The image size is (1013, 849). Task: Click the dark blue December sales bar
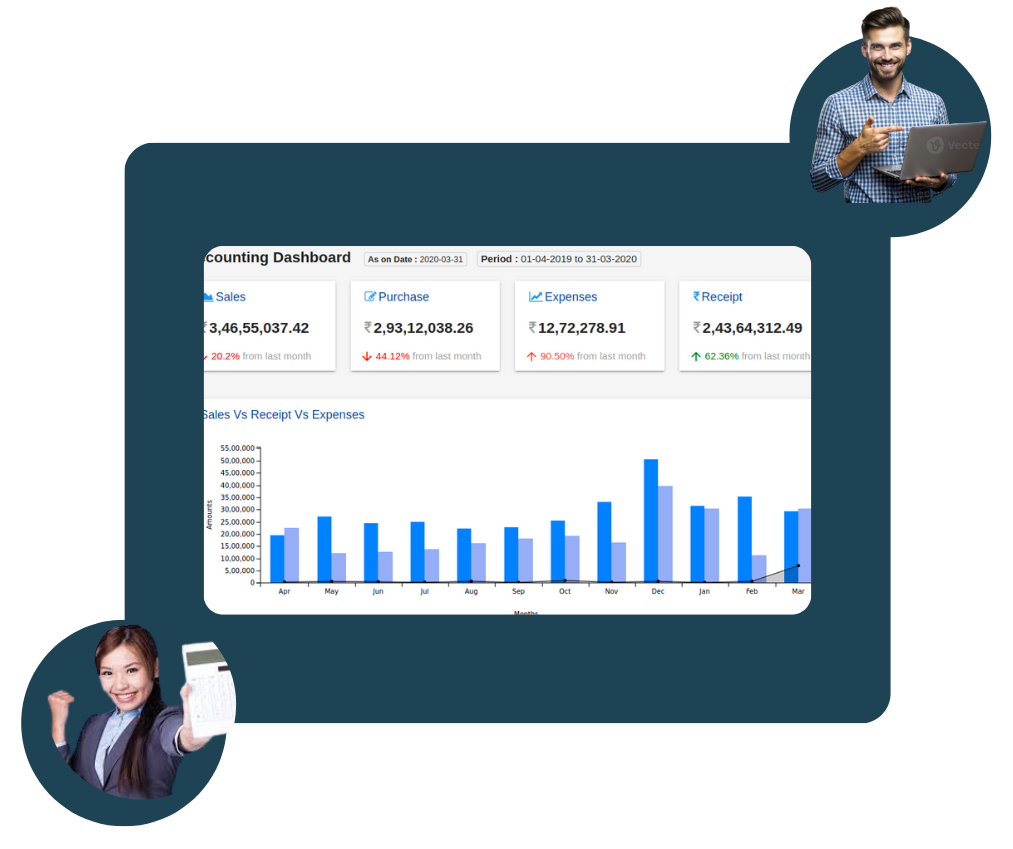651,521
